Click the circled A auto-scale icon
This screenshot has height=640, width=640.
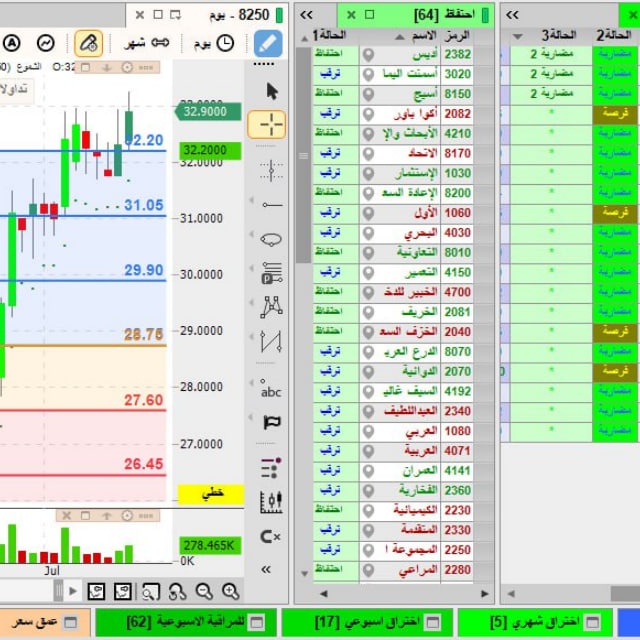pyautogui.click(x=12, y=43)
